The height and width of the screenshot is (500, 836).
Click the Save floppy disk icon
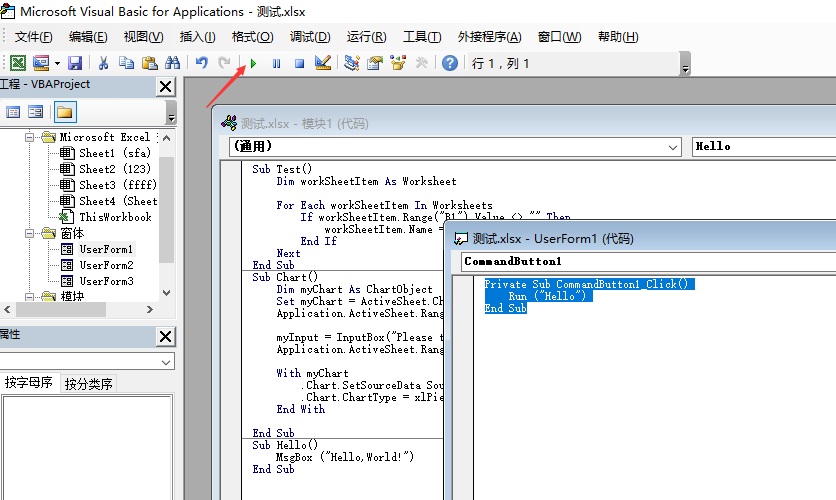click(75, 63)
